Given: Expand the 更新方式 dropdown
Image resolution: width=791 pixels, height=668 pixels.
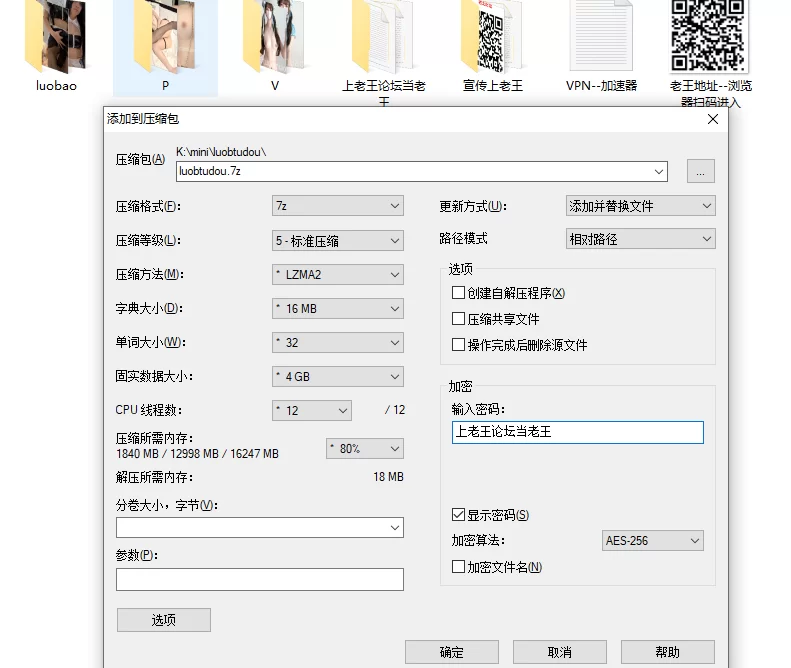Looking at the screenshot, I should [x=640, y=206].
